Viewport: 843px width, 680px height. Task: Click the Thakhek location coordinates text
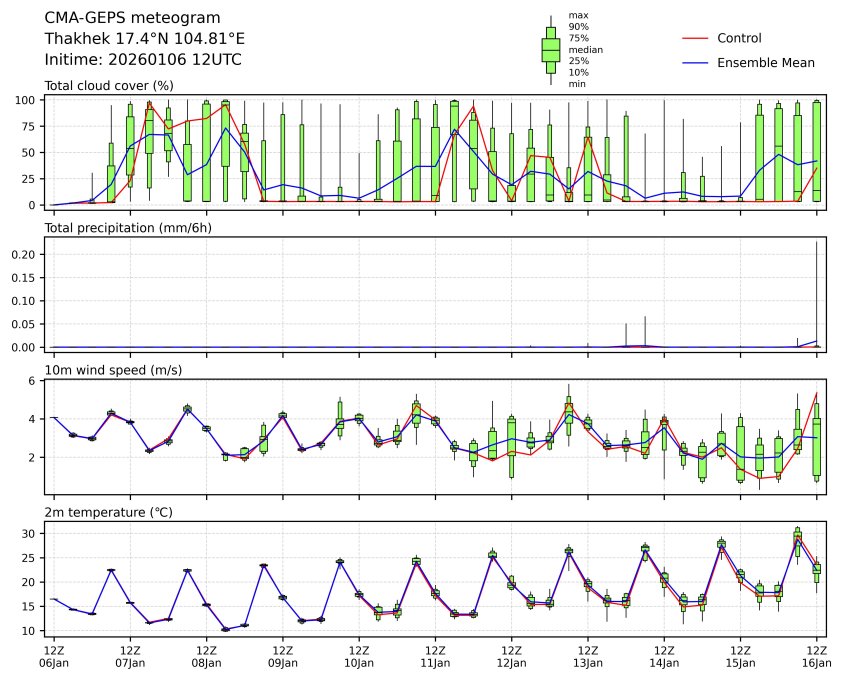pos(144,38)
